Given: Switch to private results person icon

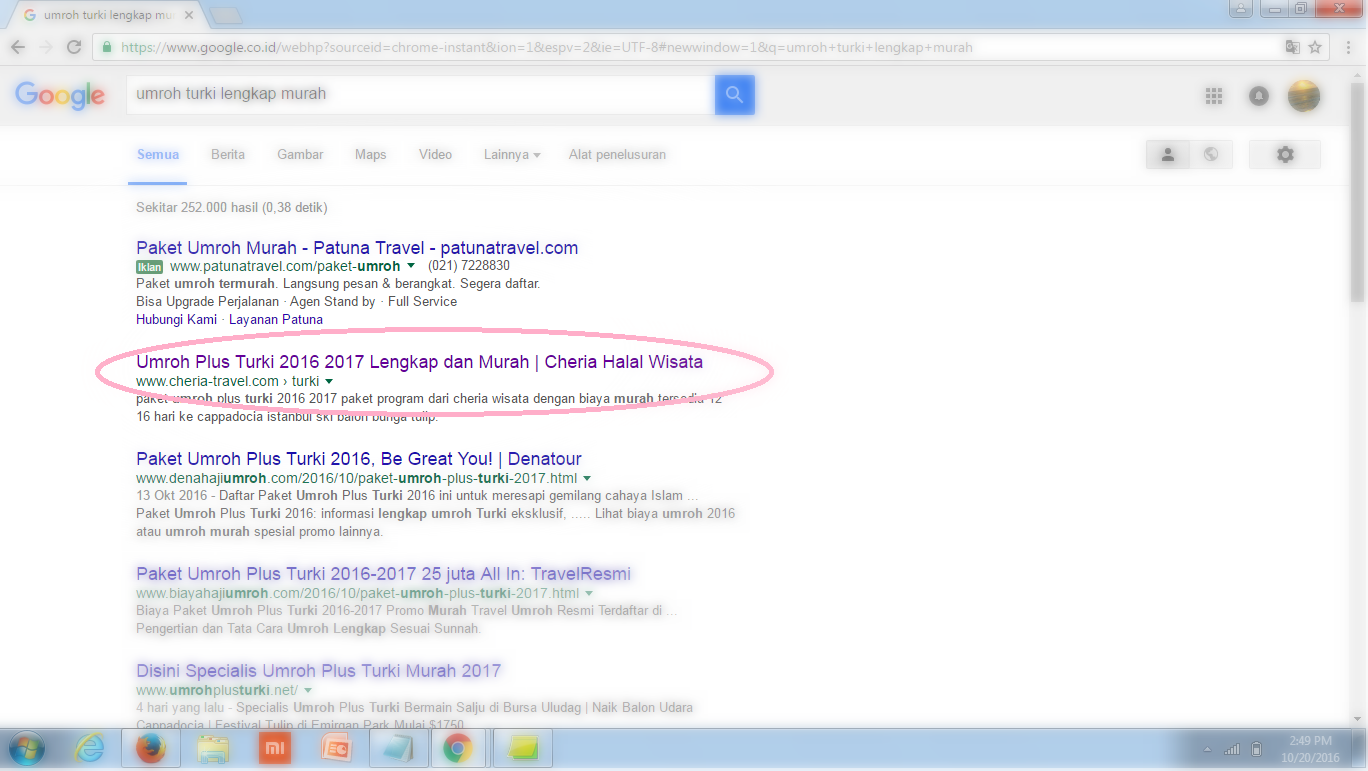Looking at the screenshot, I should (x=1167, y=155).
